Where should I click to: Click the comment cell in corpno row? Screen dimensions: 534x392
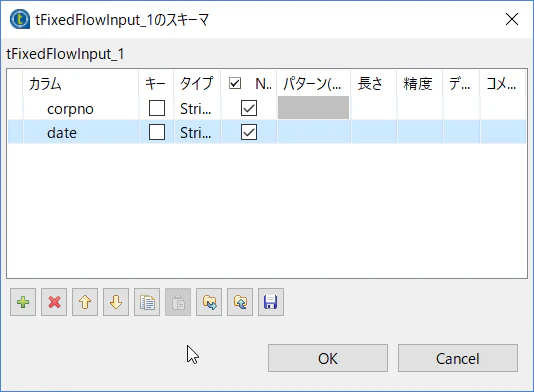click(x=503, y=109)
